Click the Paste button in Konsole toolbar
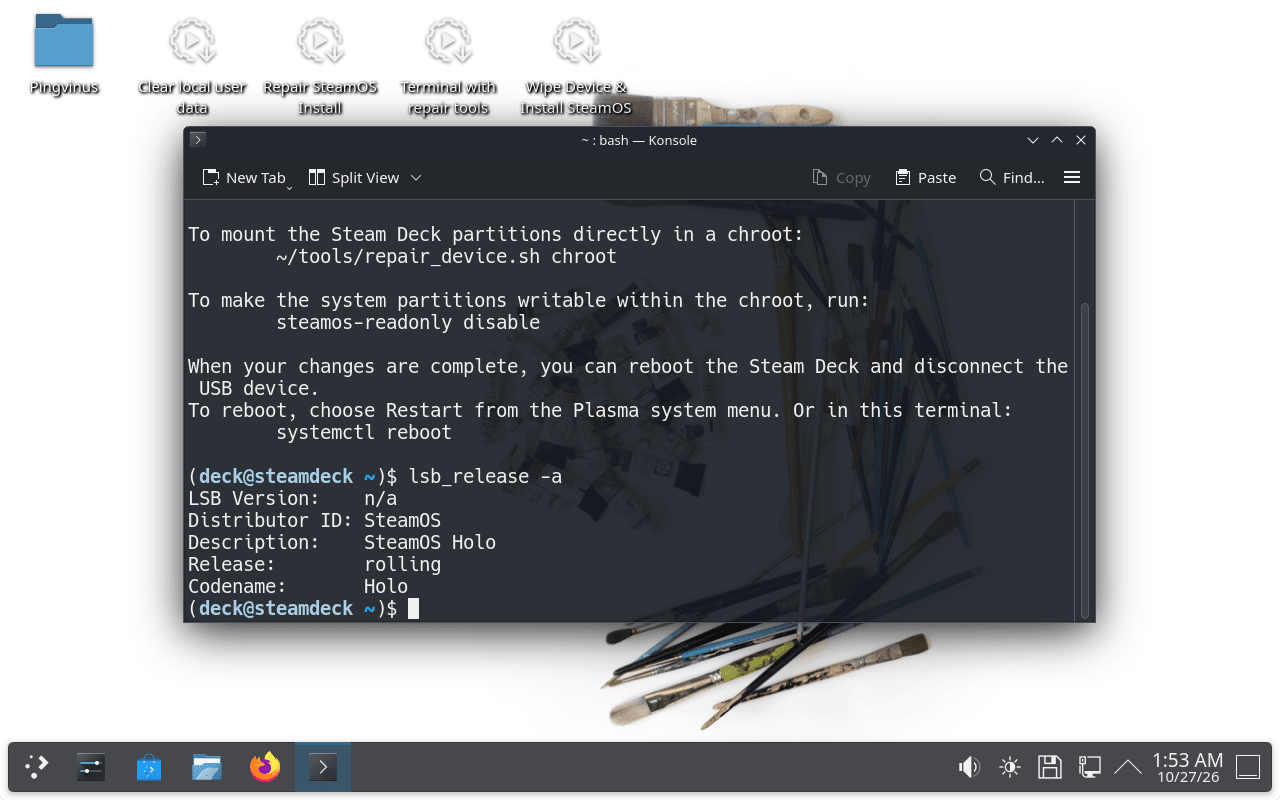Viewport: 1280px width, 800px height. (926, 177)
